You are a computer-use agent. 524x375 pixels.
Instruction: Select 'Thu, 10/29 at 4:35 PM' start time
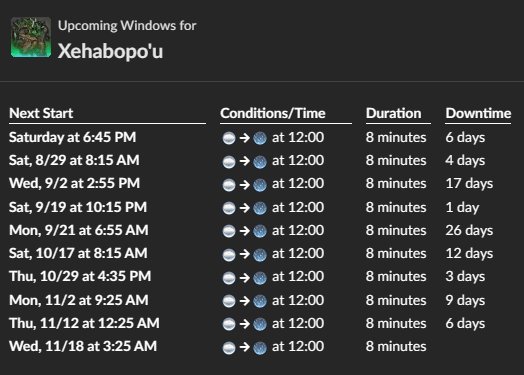80,276
